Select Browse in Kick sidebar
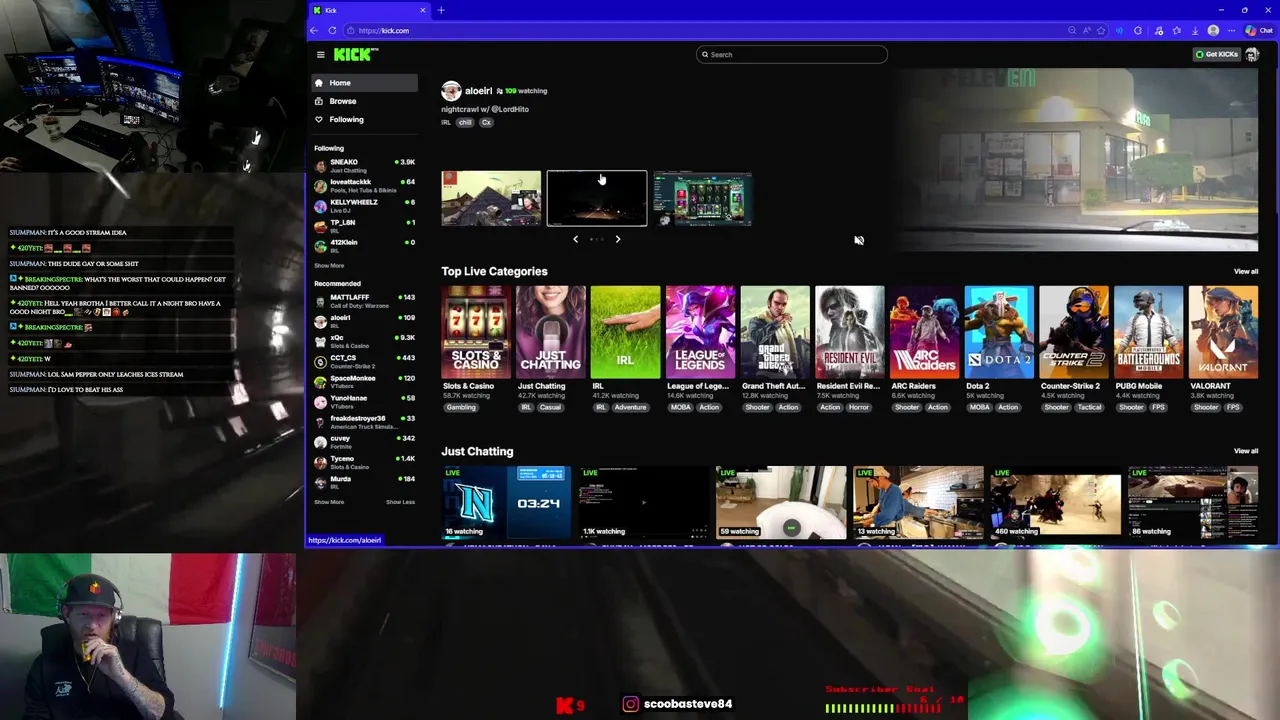The width and height of the screenshot is (1280, 720). coord(364,101)
